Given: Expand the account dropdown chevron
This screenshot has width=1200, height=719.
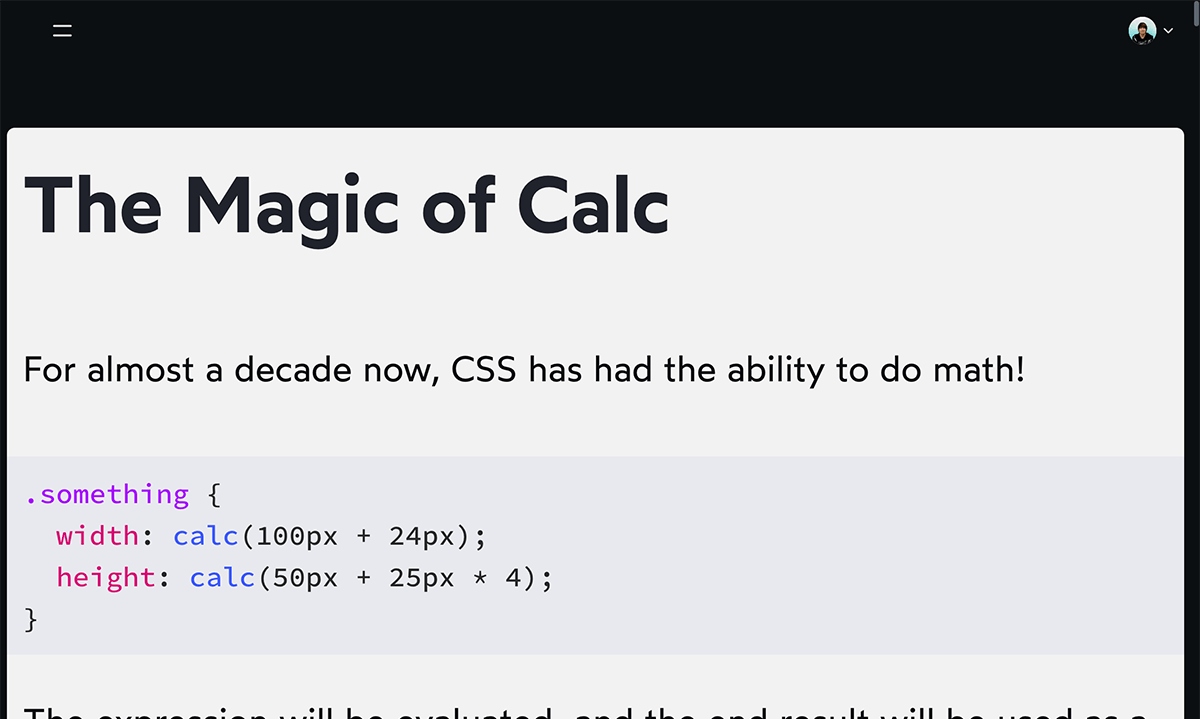Looking at the screenshot, I should coord(1168,31).
